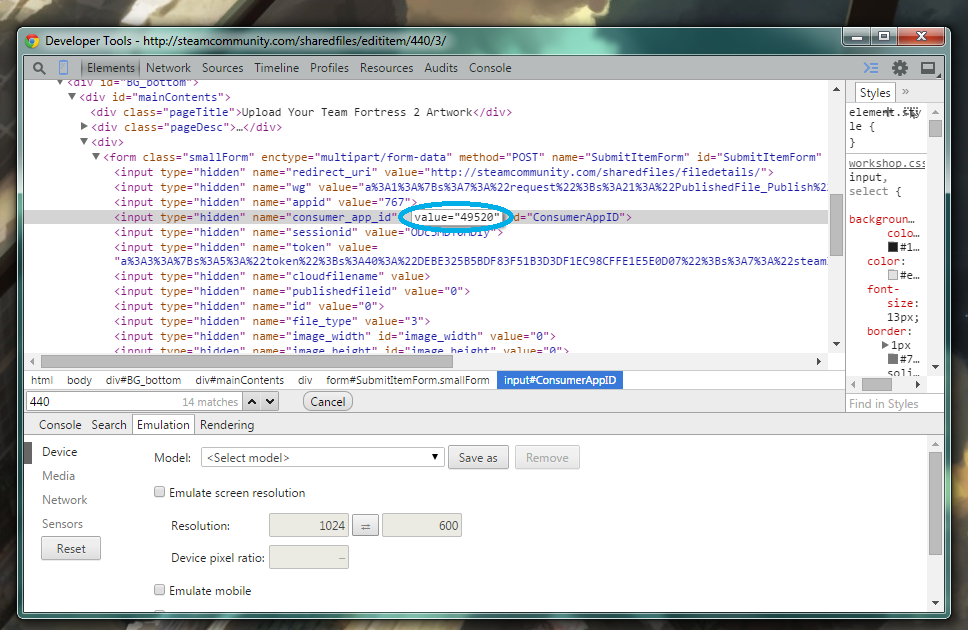Jump to previous search match arrow
This screenshot has height=630, width=968.
[x=252, y=401]
